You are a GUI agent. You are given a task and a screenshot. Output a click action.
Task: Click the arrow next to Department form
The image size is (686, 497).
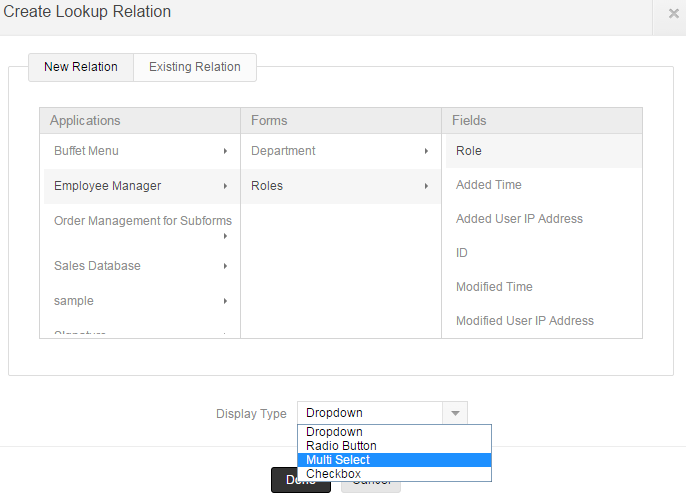pos(426,151)
